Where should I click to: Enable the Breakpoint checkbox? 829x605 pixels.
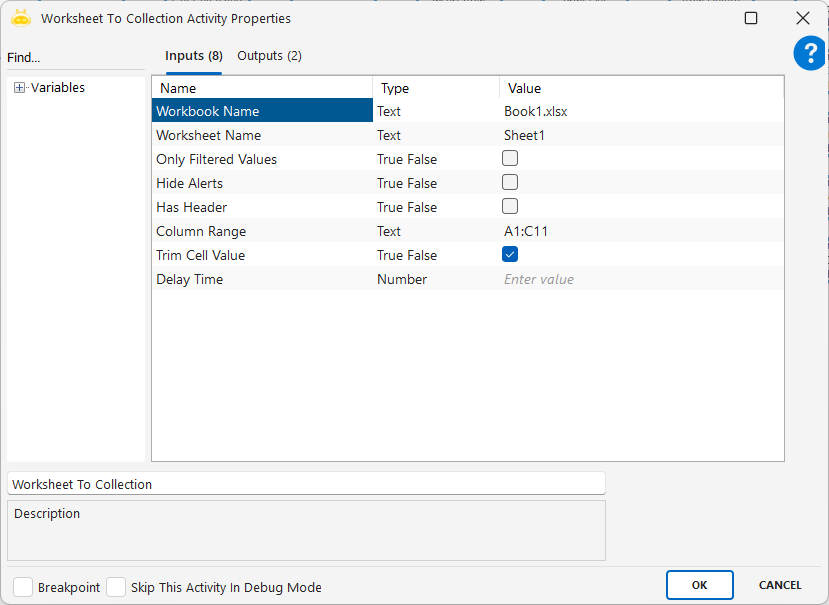(x=23, y=587)
